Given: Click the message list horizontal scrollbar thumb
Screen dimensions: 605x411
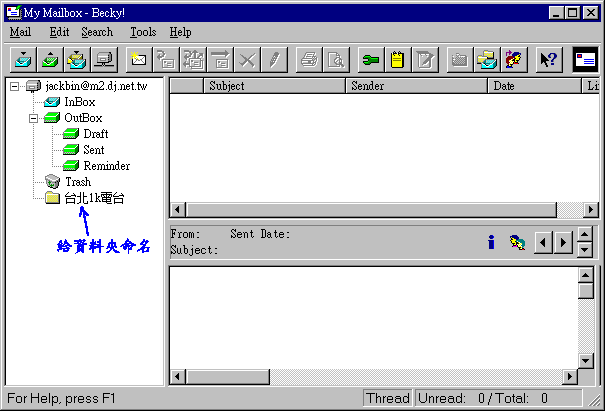Looking at the screenshot, I should (x=372, y=210).
